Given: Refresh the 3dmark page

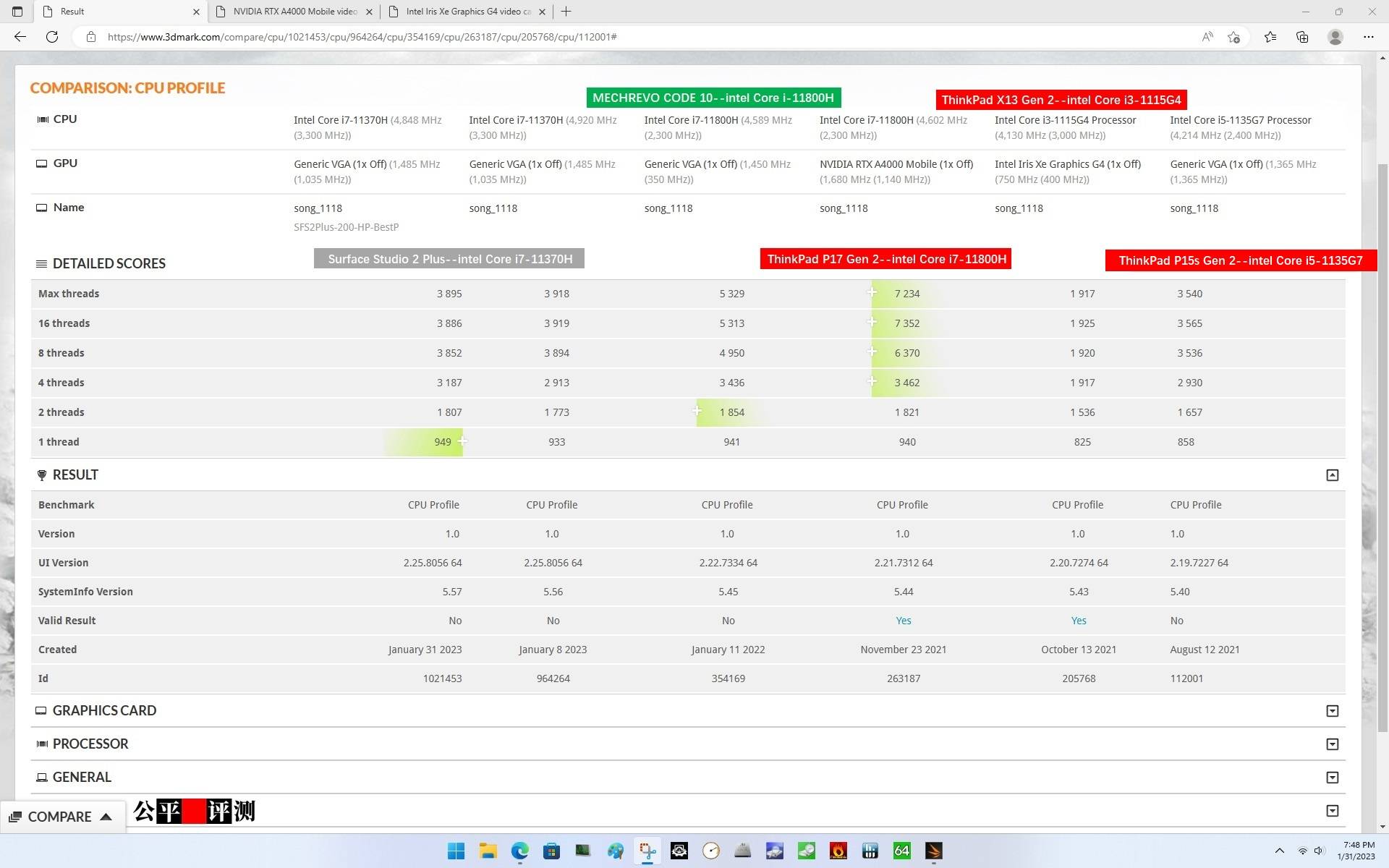Looking at the screenshot, I should (52, 37).
